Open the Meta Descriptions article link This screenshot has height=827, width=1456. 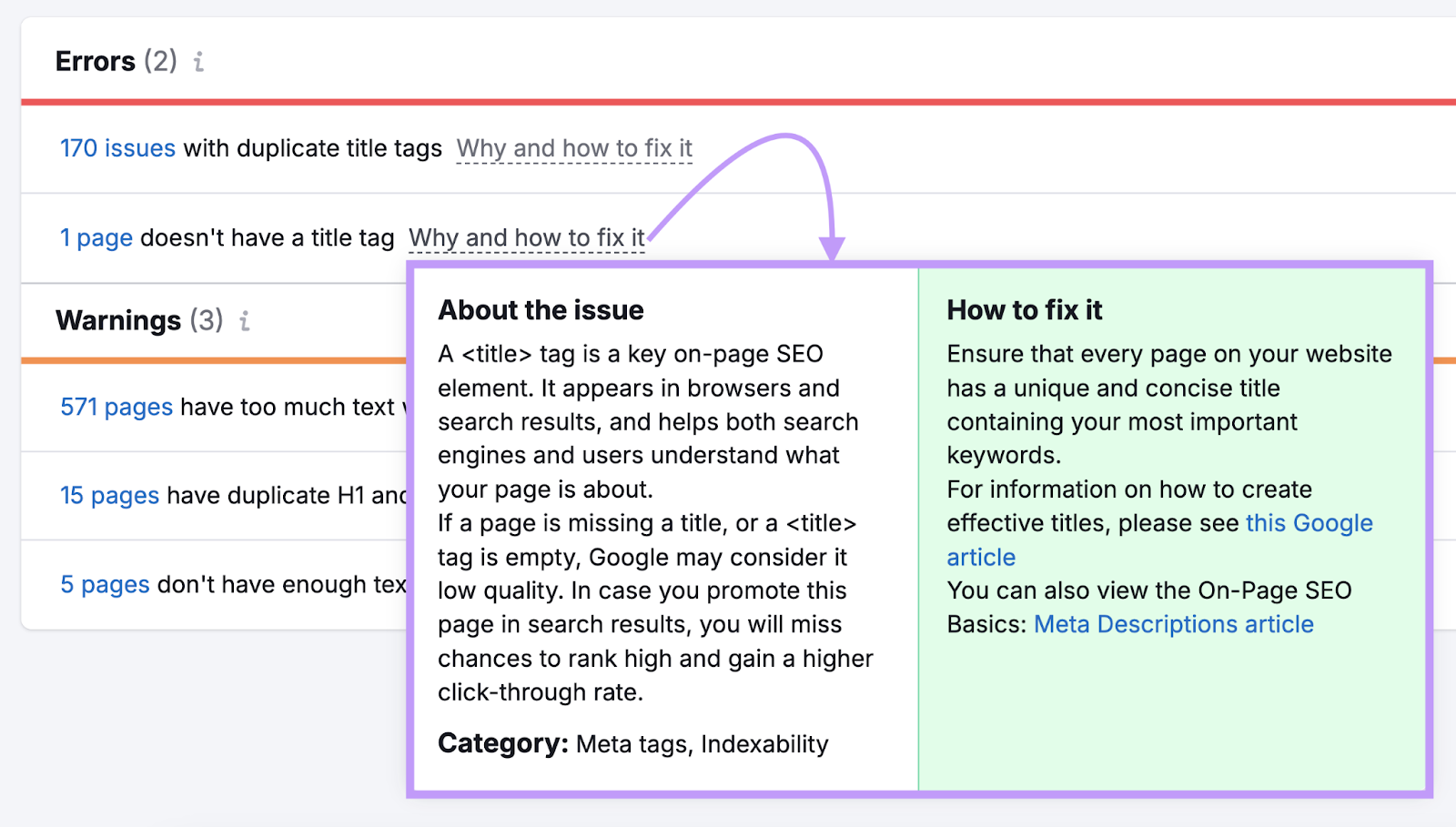tap(1173, 624)
